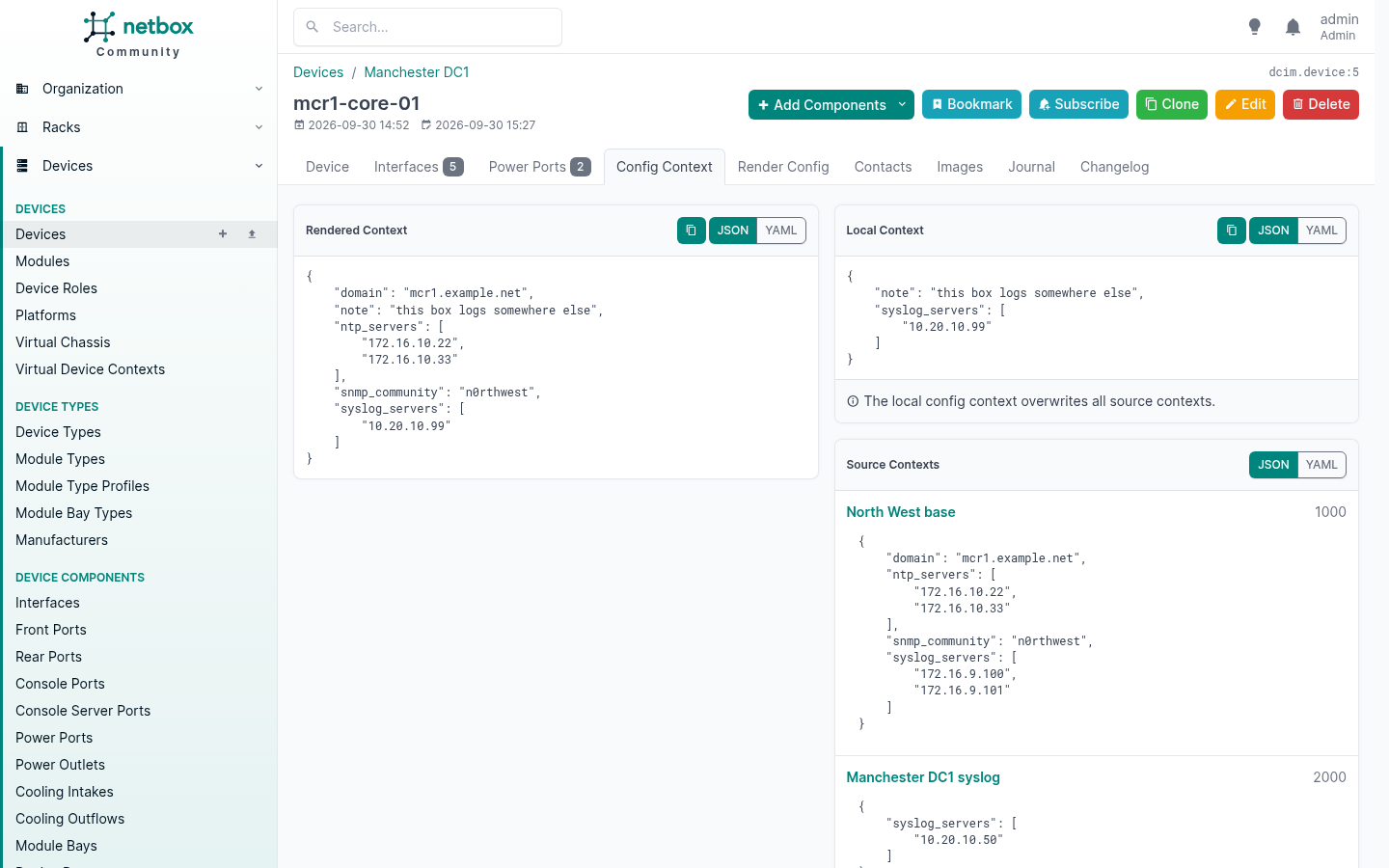
Task: Expand the Organization menu section
Action: pyautogui.click(x=139, y=89)
